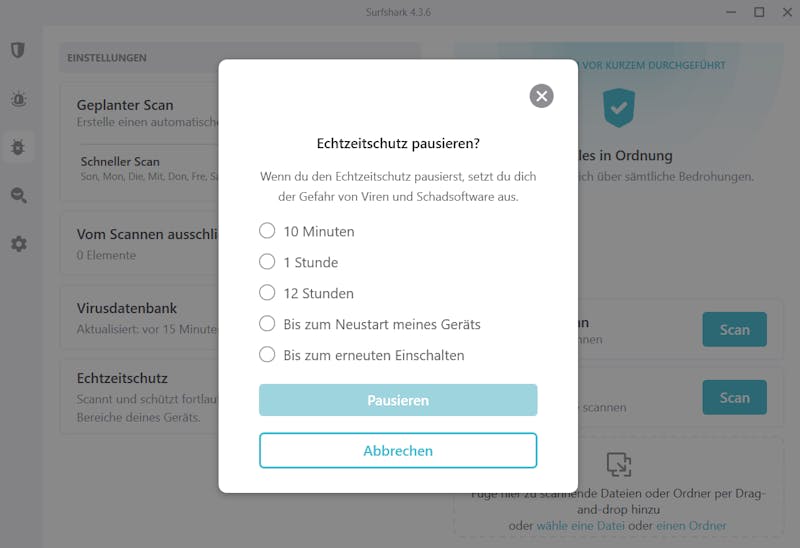
Task: Open the 'einen Ordner' link
Action: (x=691, y=526)
